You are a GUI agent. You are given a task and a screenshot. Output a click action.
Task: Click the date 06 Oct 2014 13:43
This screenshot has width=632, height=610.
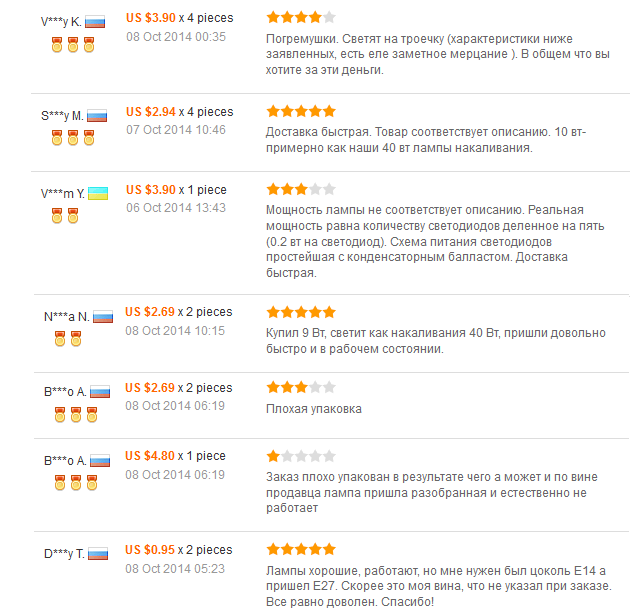pos(176,208)
